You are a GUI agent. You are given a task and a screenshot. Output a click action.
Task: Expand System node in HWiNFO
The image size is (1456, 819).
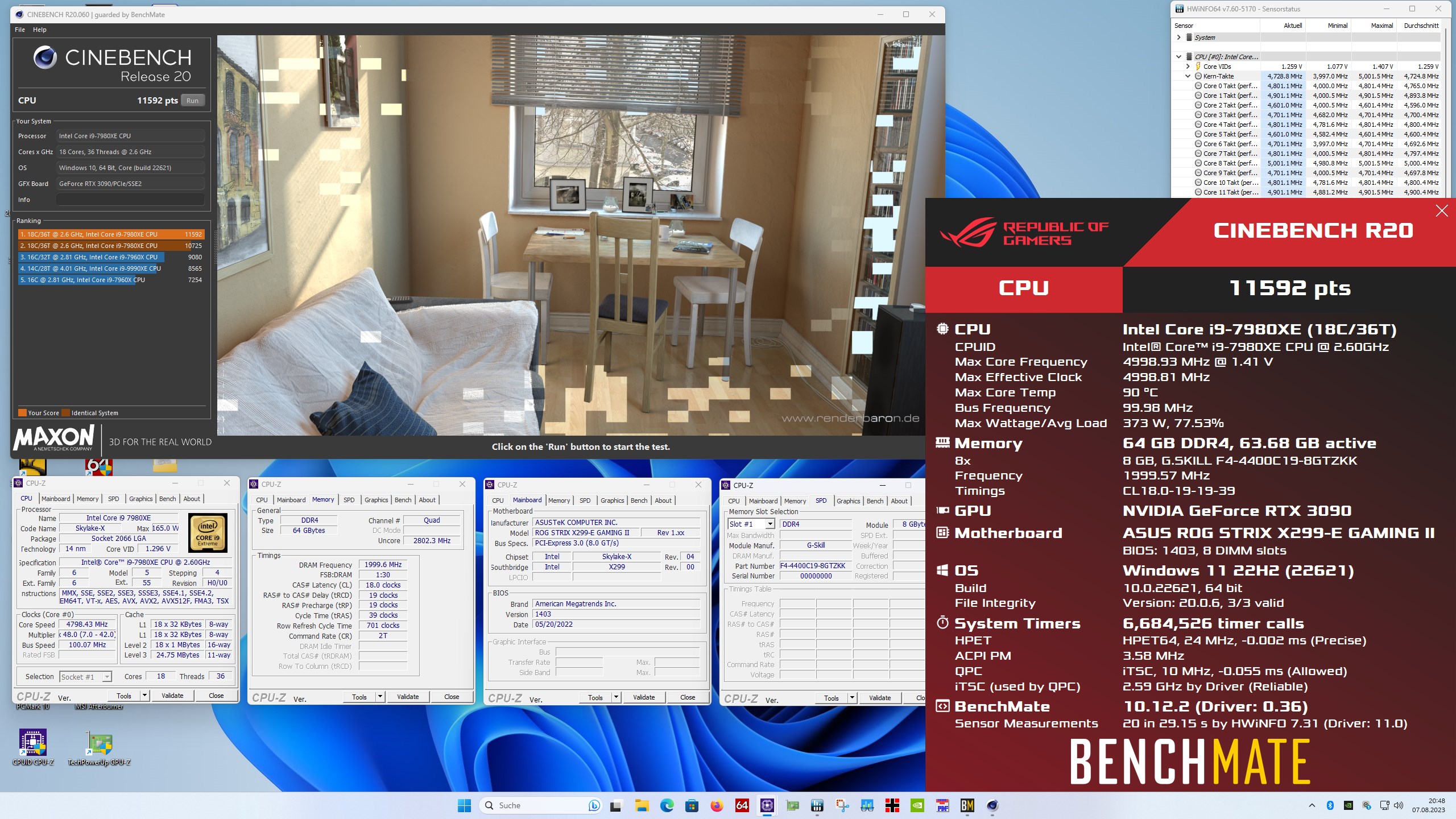coord(1178,38)
